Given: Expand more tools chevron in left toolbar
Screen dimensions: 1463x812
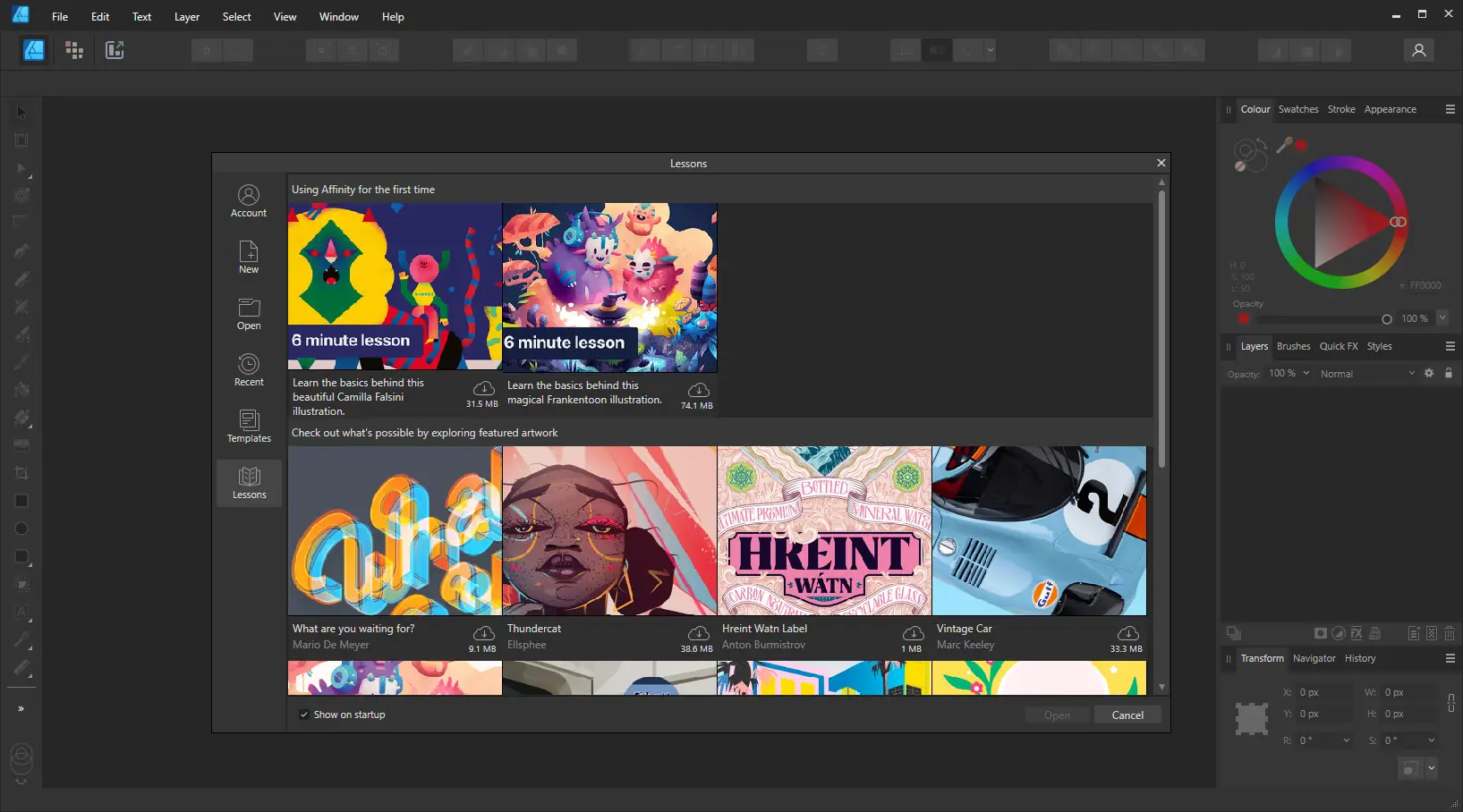Looking at the screenshot, I should [x=21, y=709].
